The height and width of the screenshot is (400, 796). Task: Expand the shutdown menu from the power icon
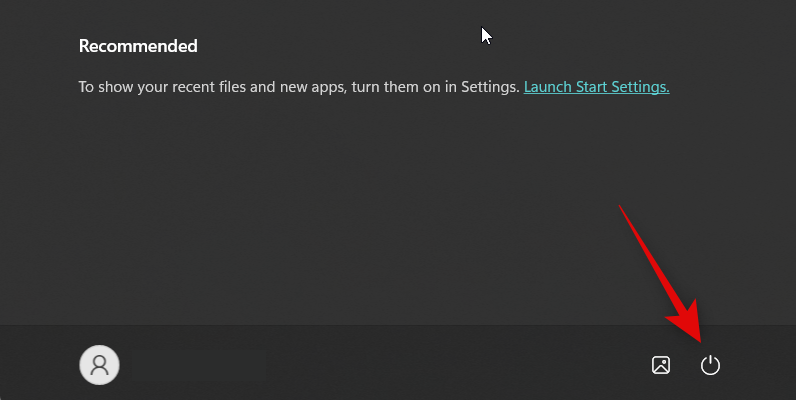point(710,365)
